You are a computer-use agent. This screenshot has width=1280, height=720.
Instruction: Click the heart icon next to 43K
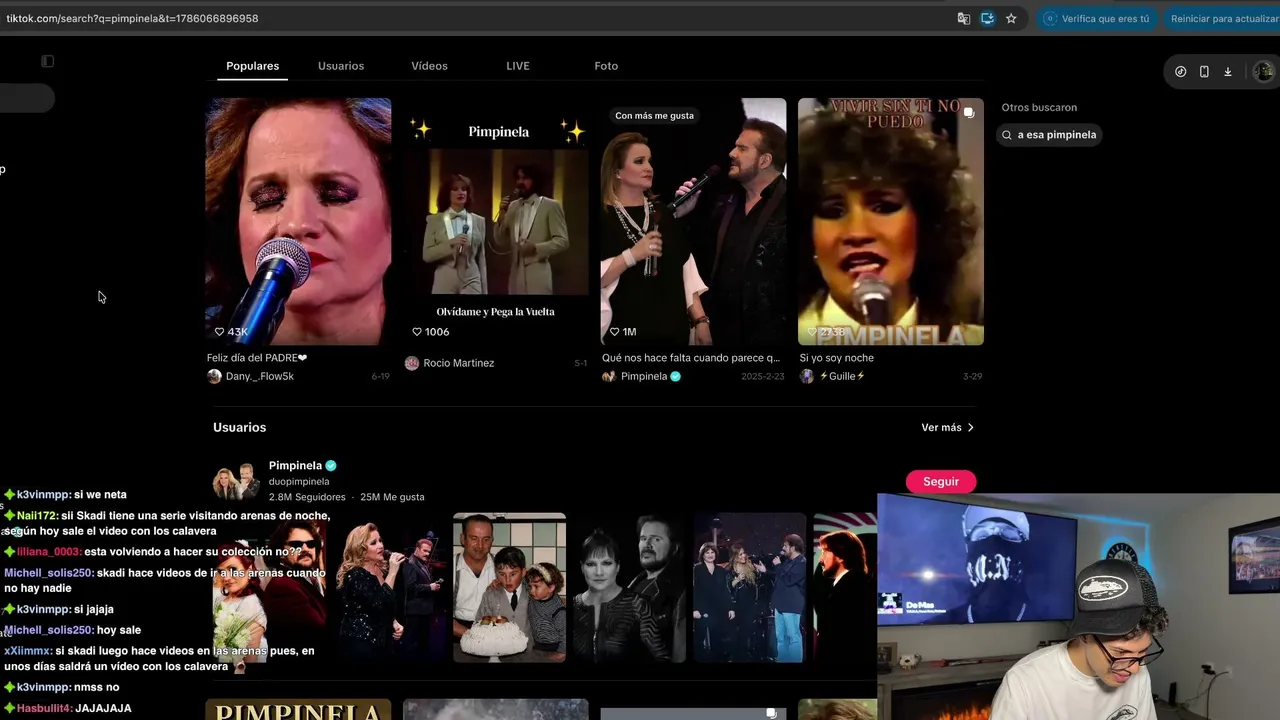220,332
